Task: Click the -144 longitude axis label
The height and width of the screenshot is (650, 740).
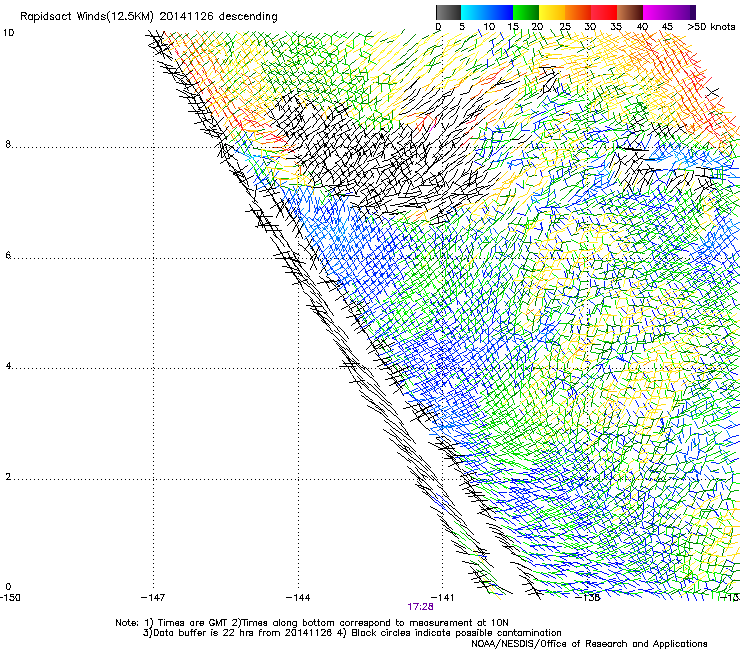Action: click(x=298, y=598)
